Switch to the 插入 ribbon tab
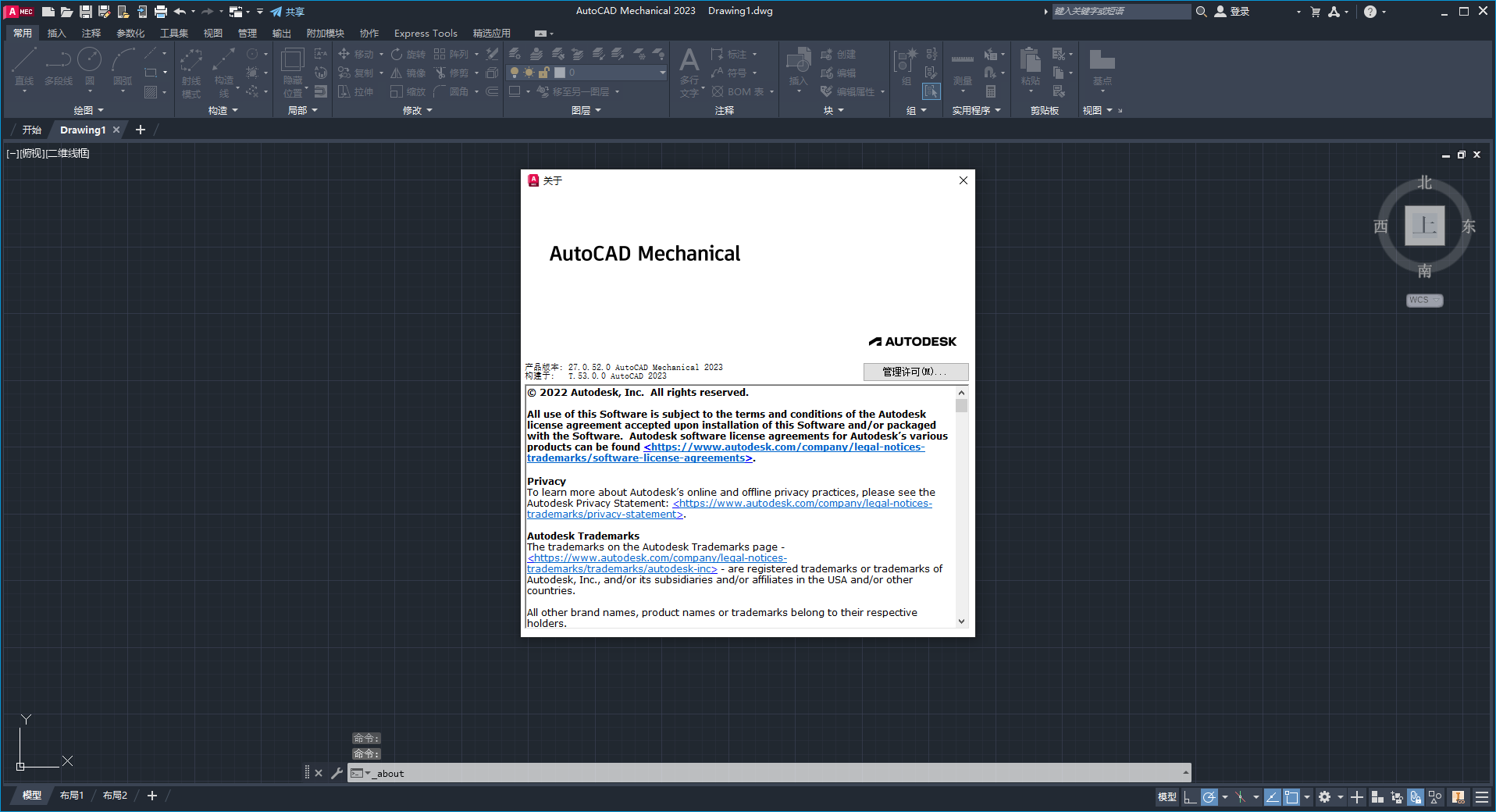This screenshot has height=812, width=1496. [x=56, y=33]
